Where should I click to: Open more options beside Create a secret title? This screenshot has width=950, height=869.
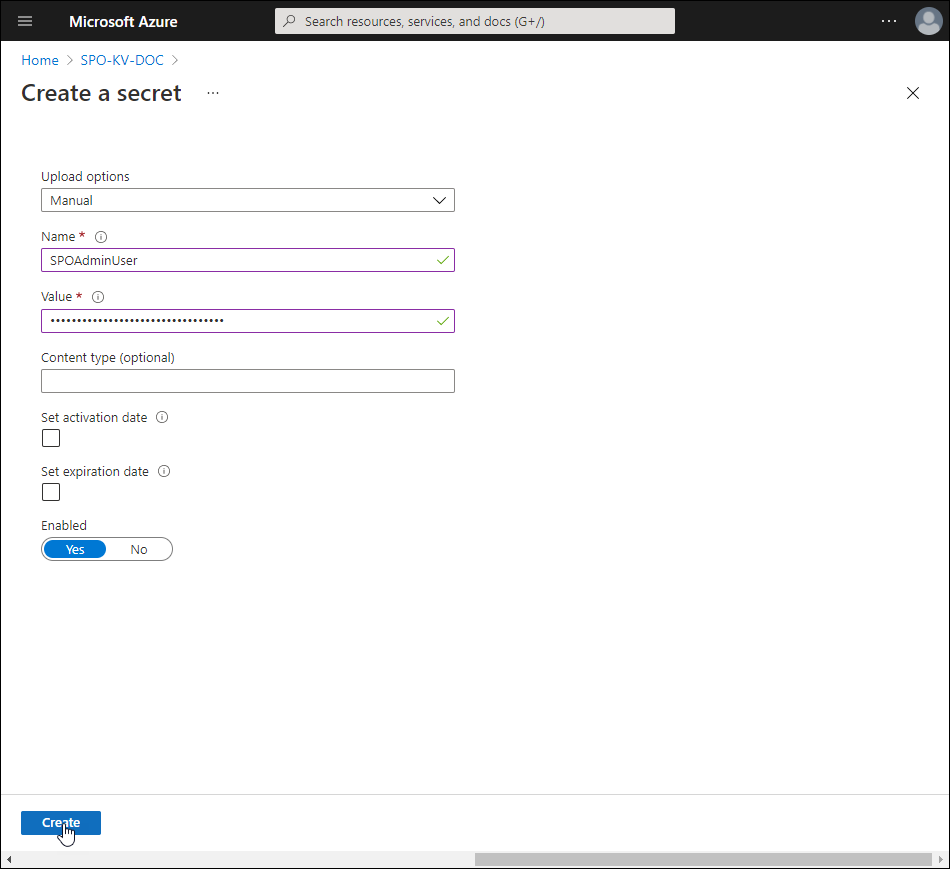click(212, 93)
